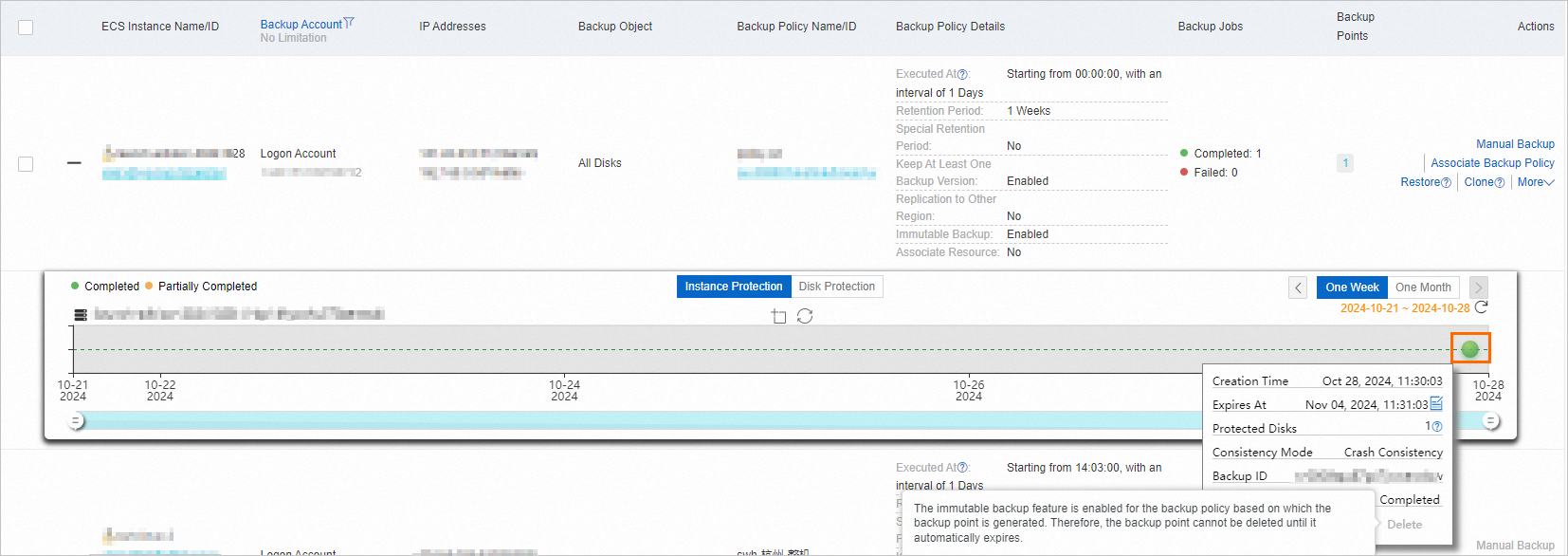Click the Creation Time value Oct 28, 2024, 11:30:03

click(x=1382, y=381)
